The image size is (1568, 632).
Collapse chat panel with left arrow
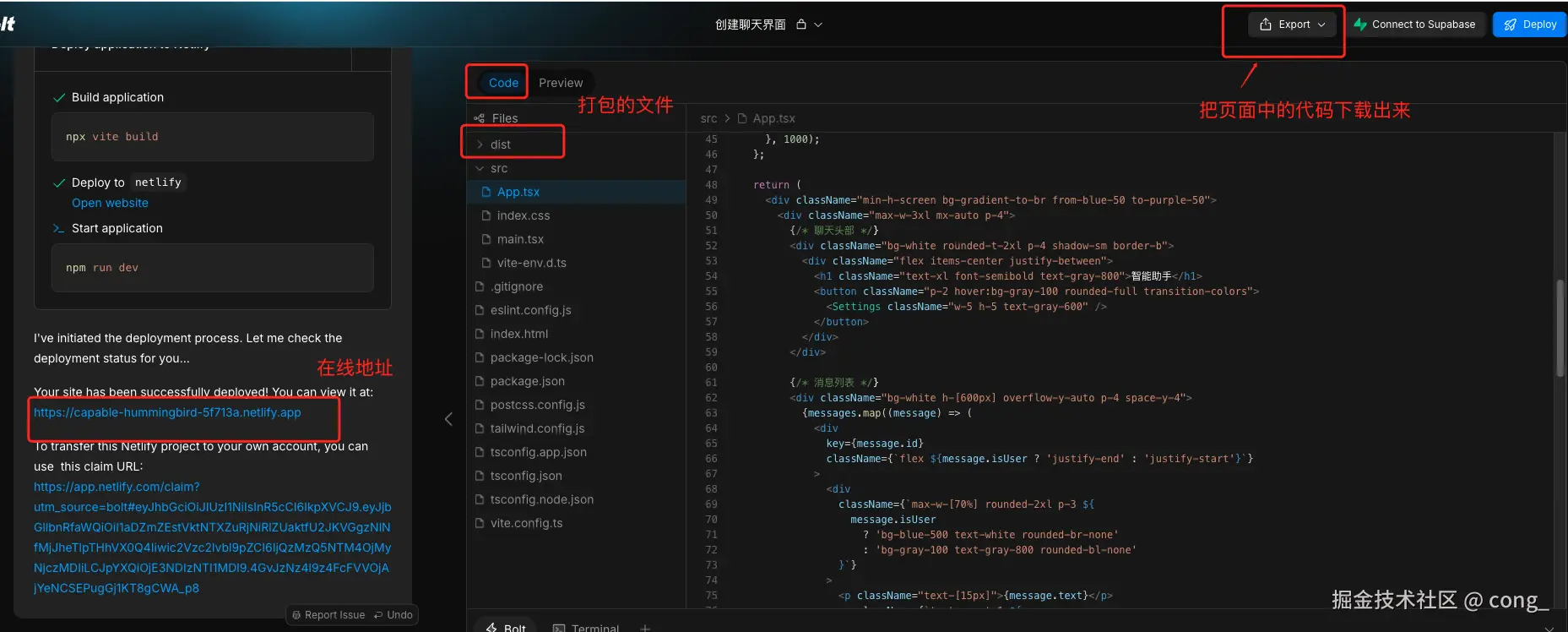click(448, 419)
